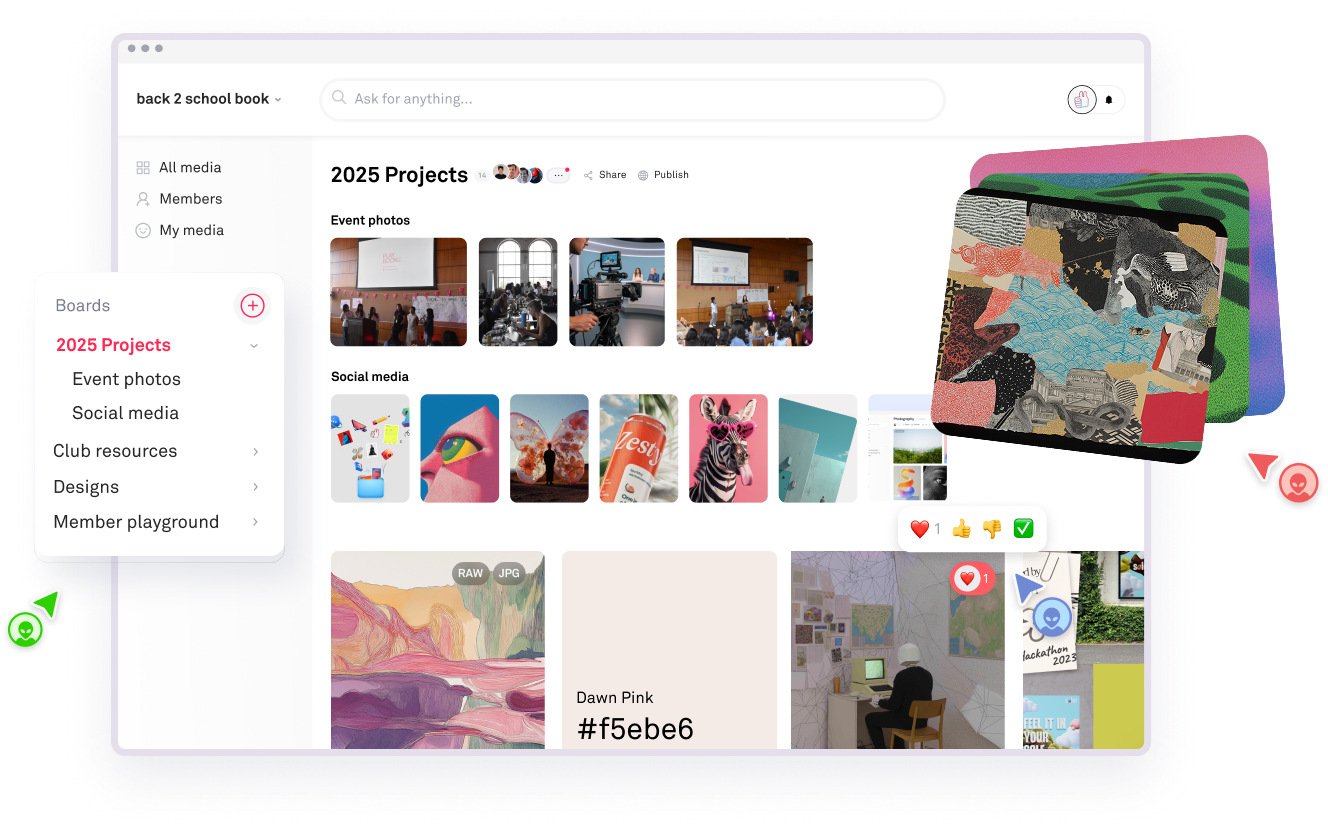Toggle the RAW format badge

point(470,573)
